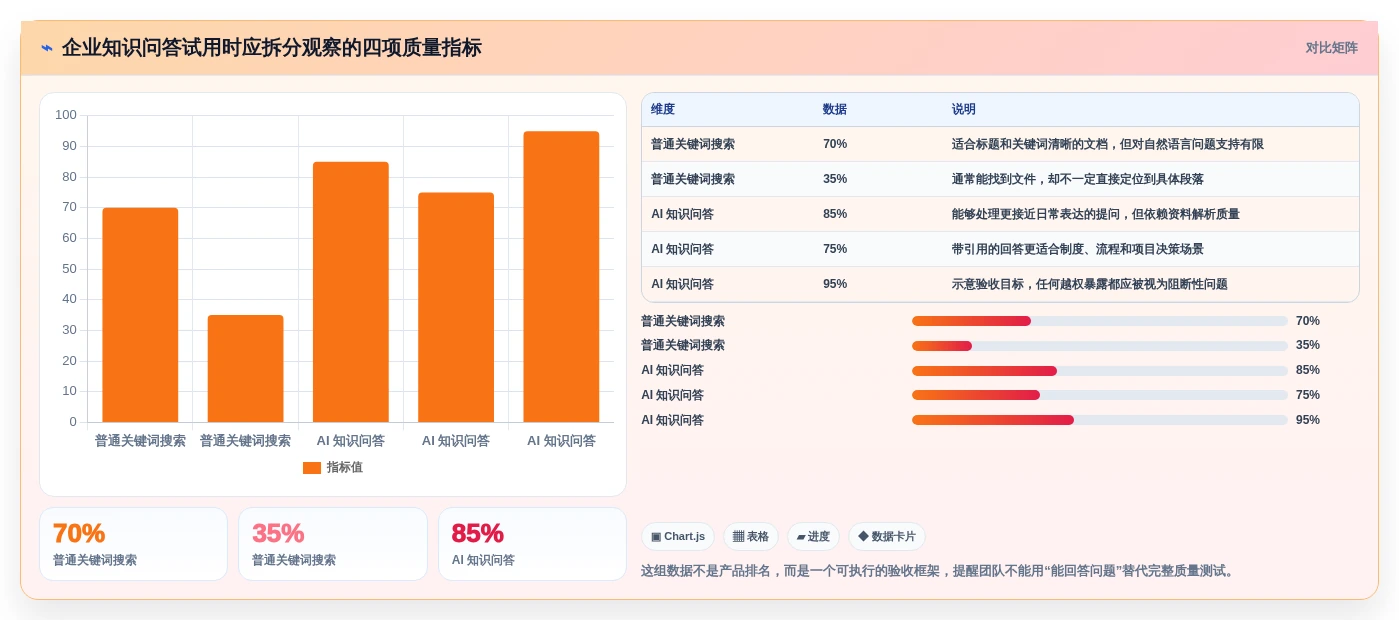Screen dimensions: 1399x620
Task: Click the 说明 column header
Action: pyautogui.click(x=964, y=110)
